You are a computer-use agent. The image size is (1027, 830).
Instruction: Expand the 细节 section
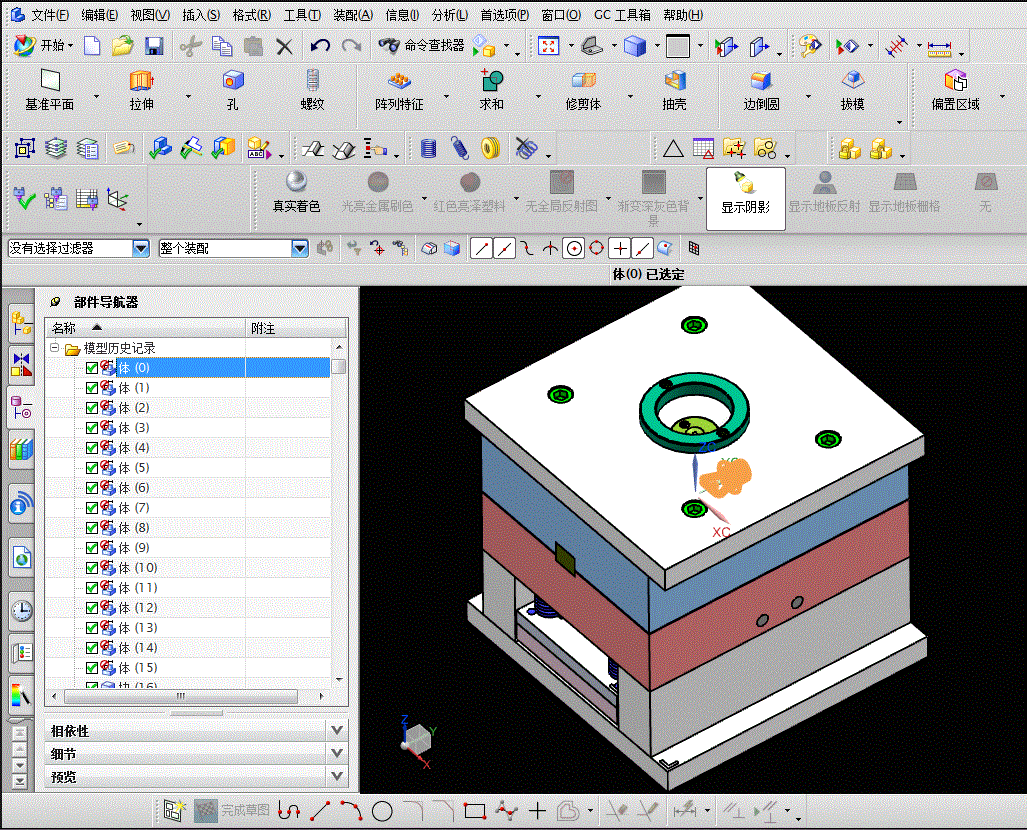click(336, 753)
